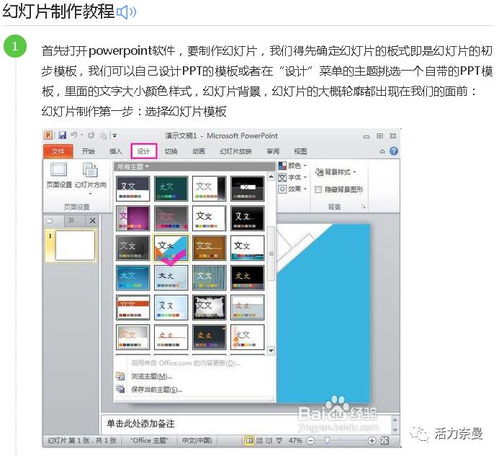Screen dimensions: 499x456
Task: Click the zoom slider in status bar
Action: click(341, 441)
